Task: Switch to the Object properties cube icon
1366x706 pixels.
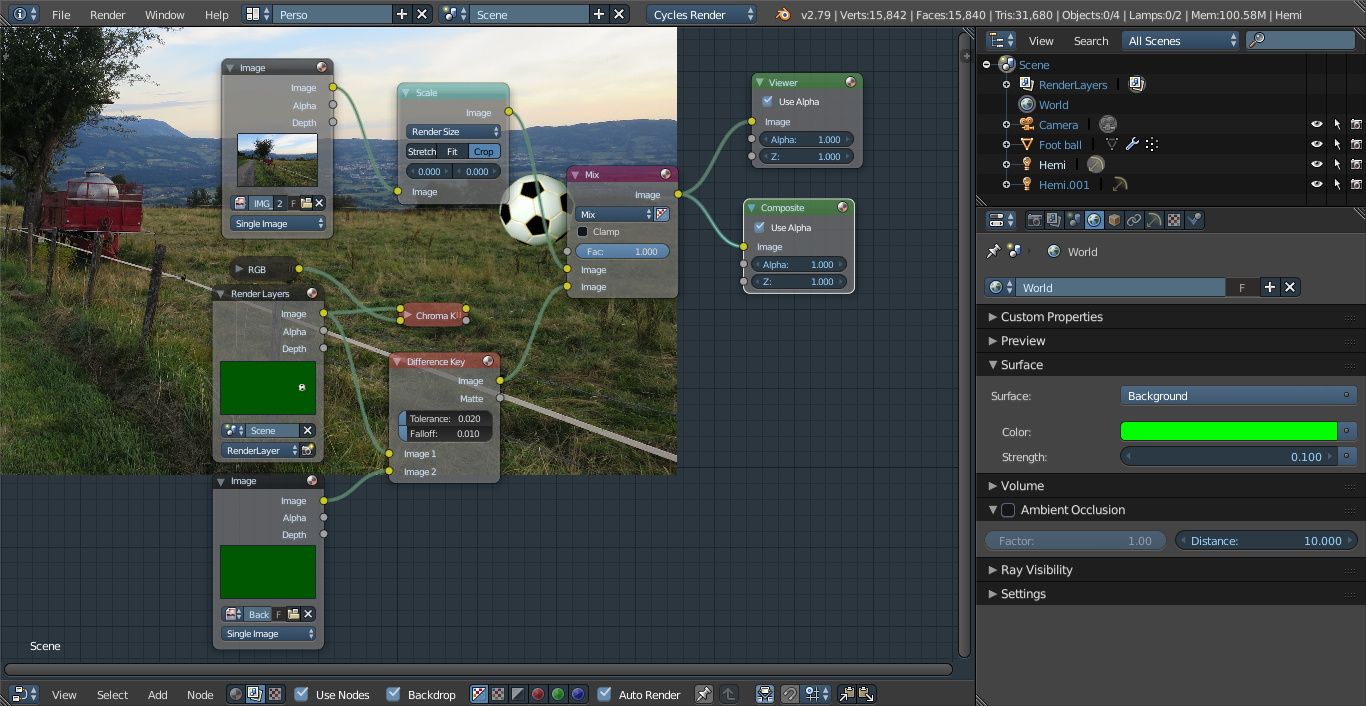Action: click(1114, 220)
